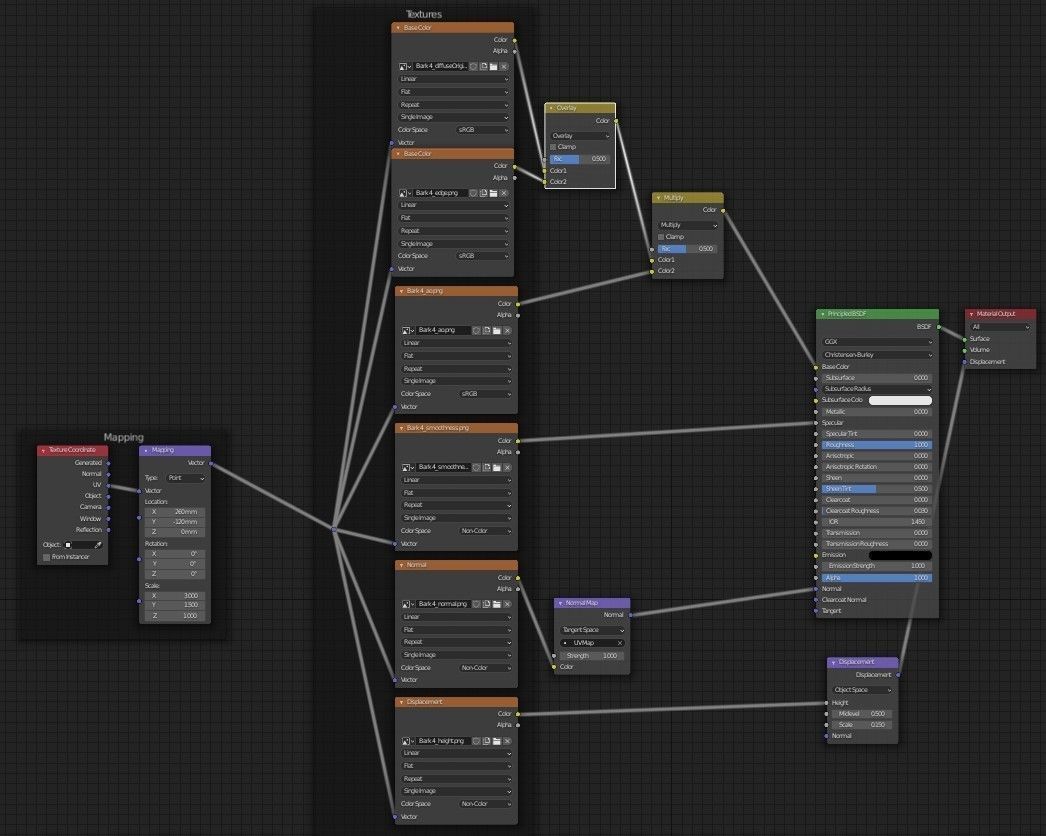
Task: Open Object Space dropdown in Displacement node
Action: [x=862, y=691]
